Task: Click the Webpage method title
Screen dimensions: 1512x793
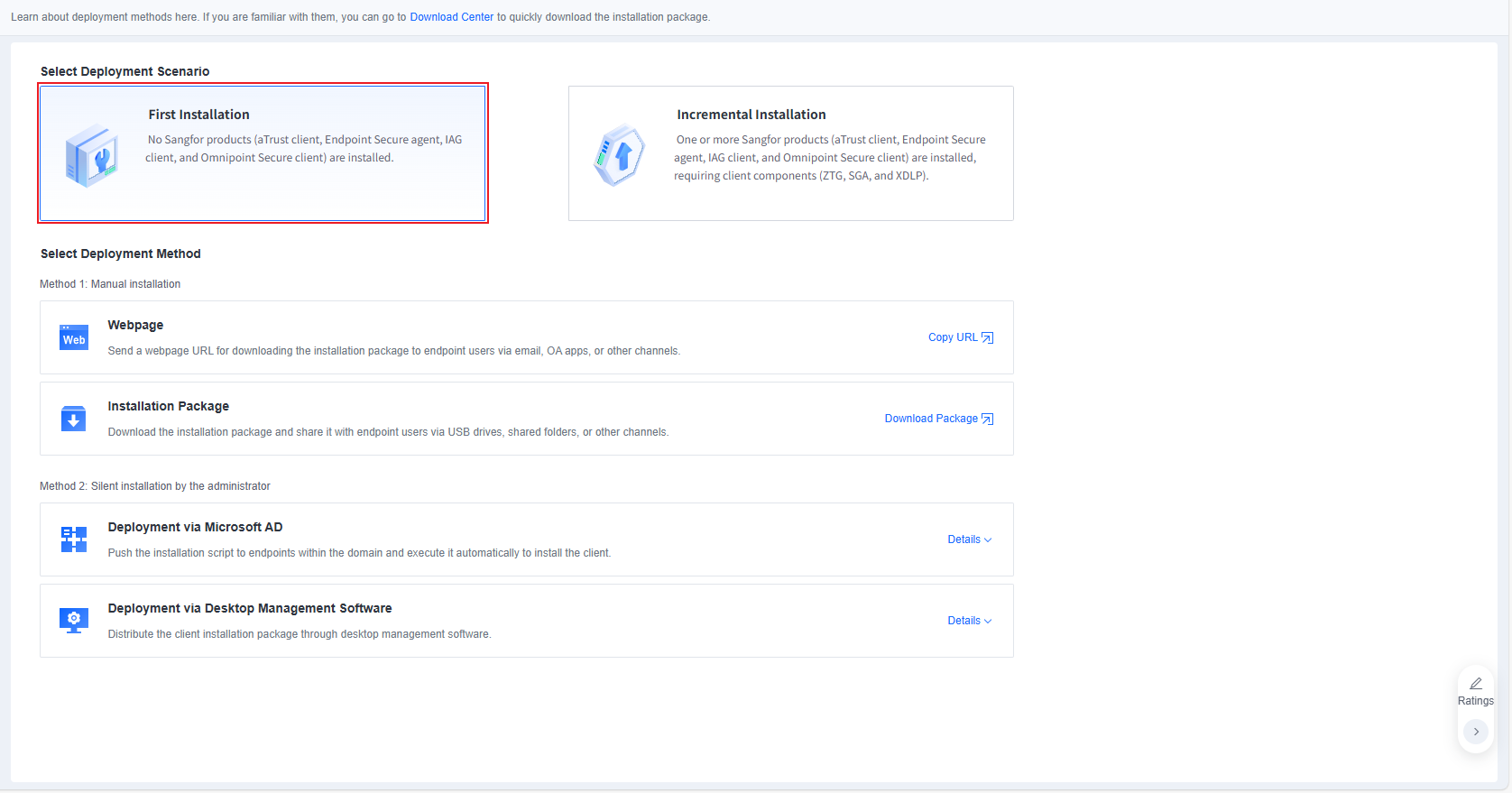Action: click(x=135, y=325)
